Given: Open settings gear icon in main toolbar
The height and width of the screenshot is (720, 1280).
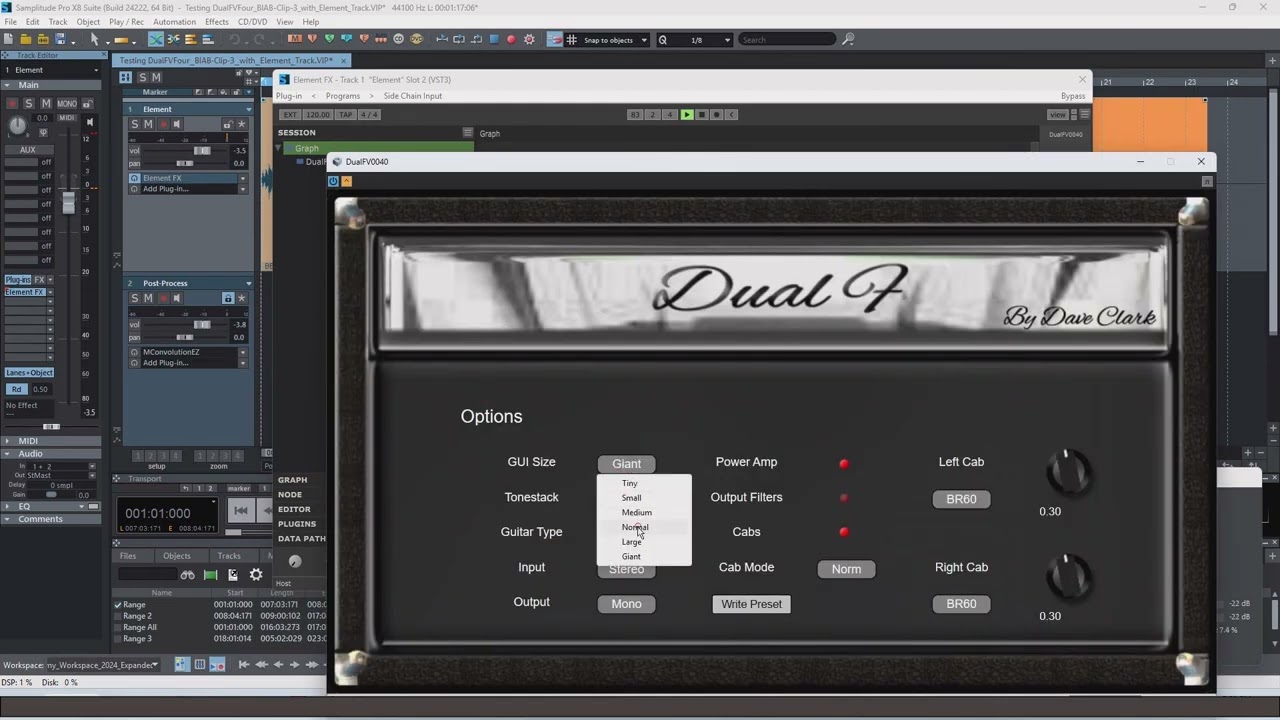Looking at the screenshot, I should pos(529,40).
